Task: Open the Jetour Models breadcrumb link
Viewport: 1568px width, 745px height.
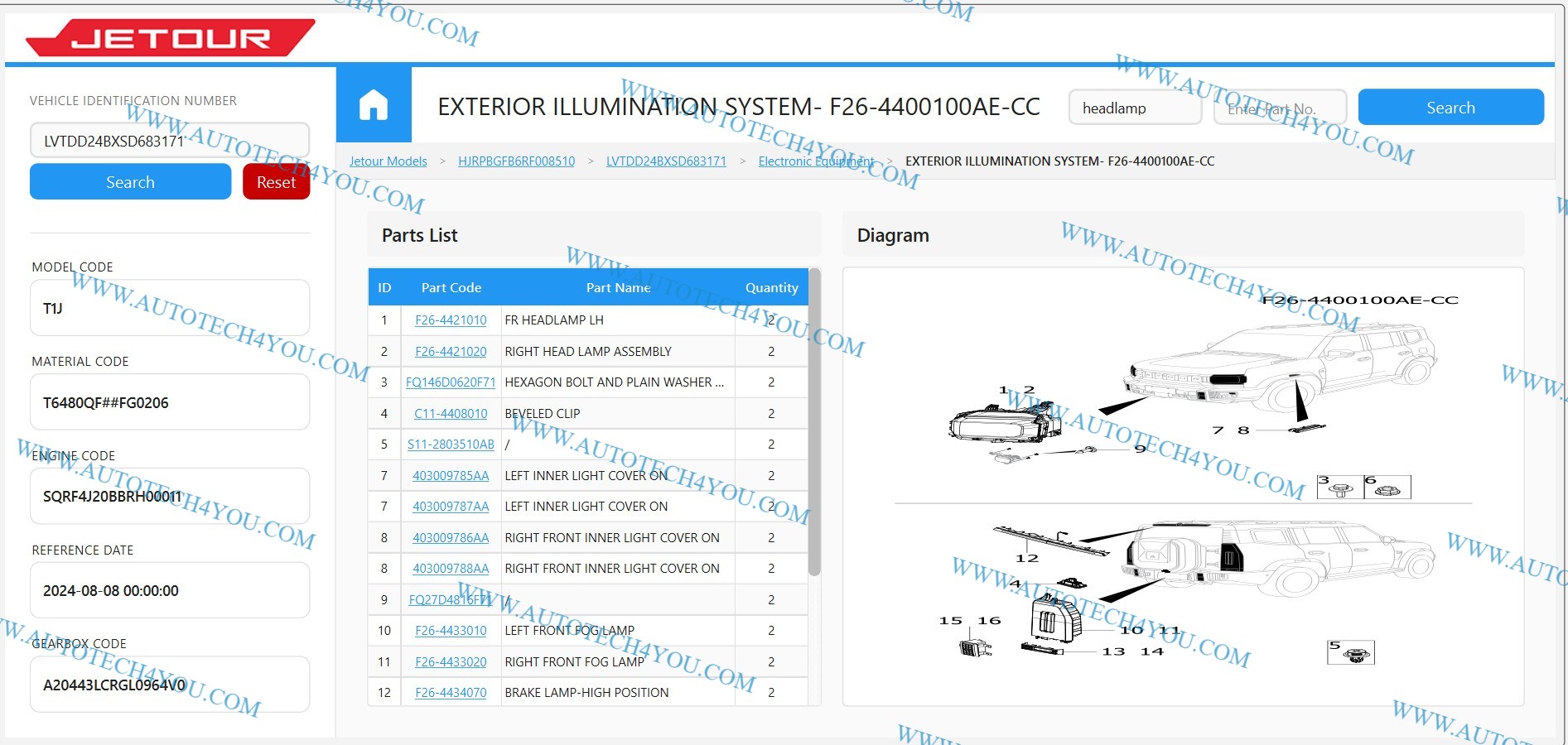Action: point(388,161)
